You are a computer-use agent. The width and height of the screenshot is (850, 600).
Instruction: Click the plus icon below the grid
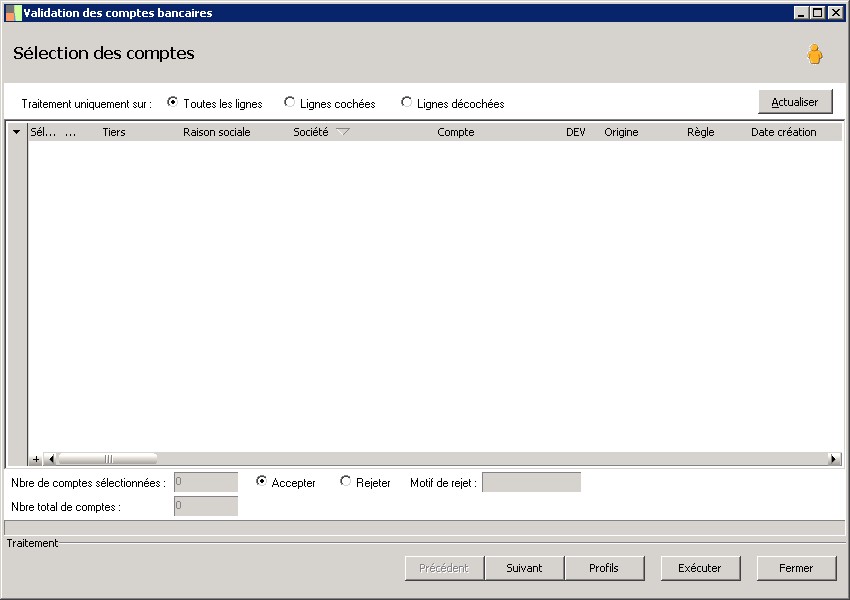(x=36, y=459)
